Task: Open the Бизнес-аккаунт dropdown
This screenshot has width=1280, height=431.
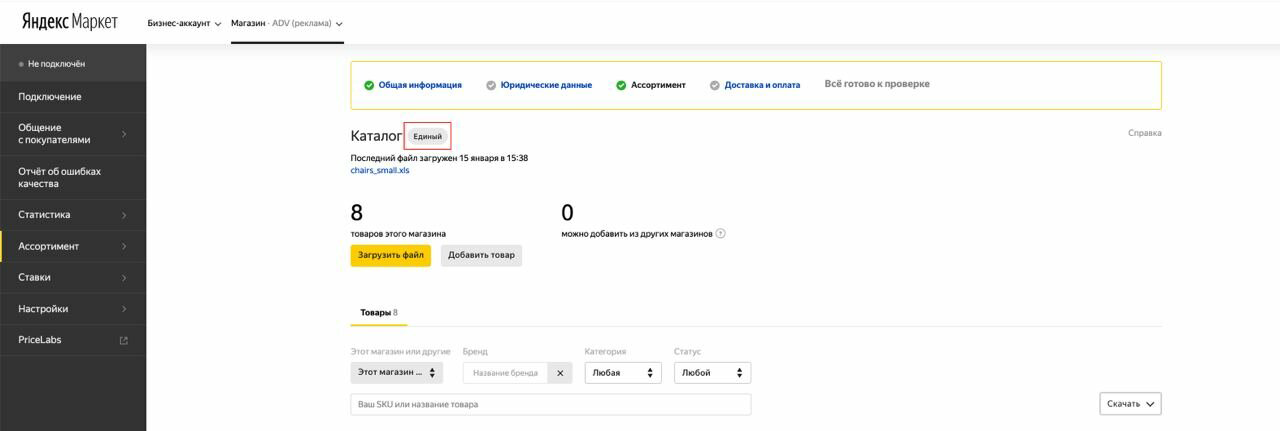Action: pyautogui.click(x=184, y=23)
